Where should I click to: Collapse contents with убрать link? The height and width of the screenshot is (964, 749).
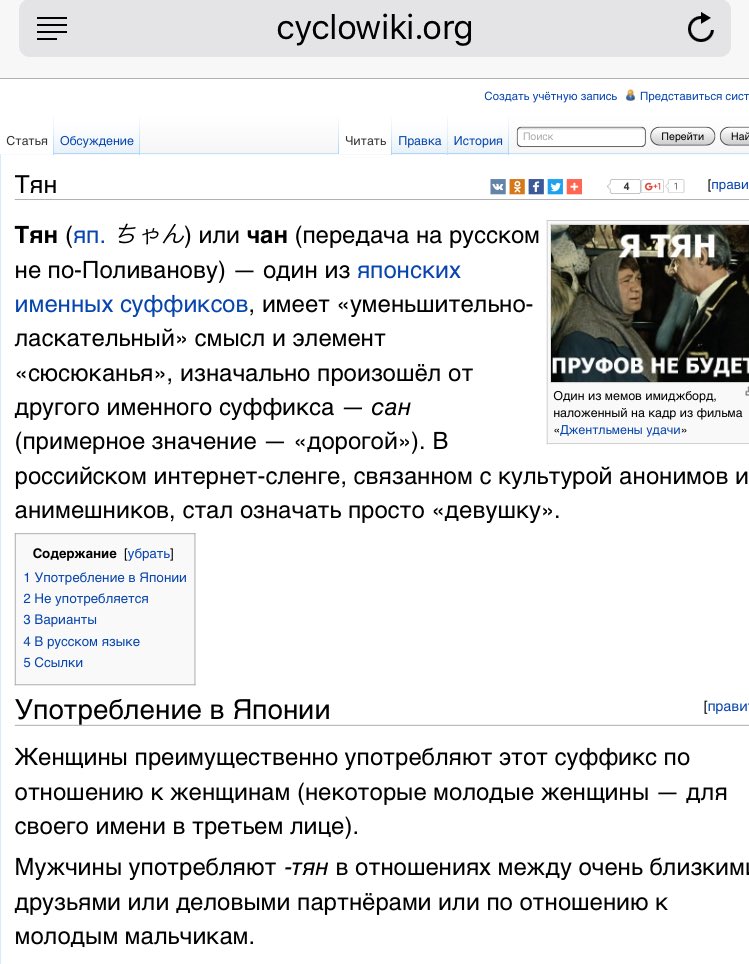pos(149,553)
